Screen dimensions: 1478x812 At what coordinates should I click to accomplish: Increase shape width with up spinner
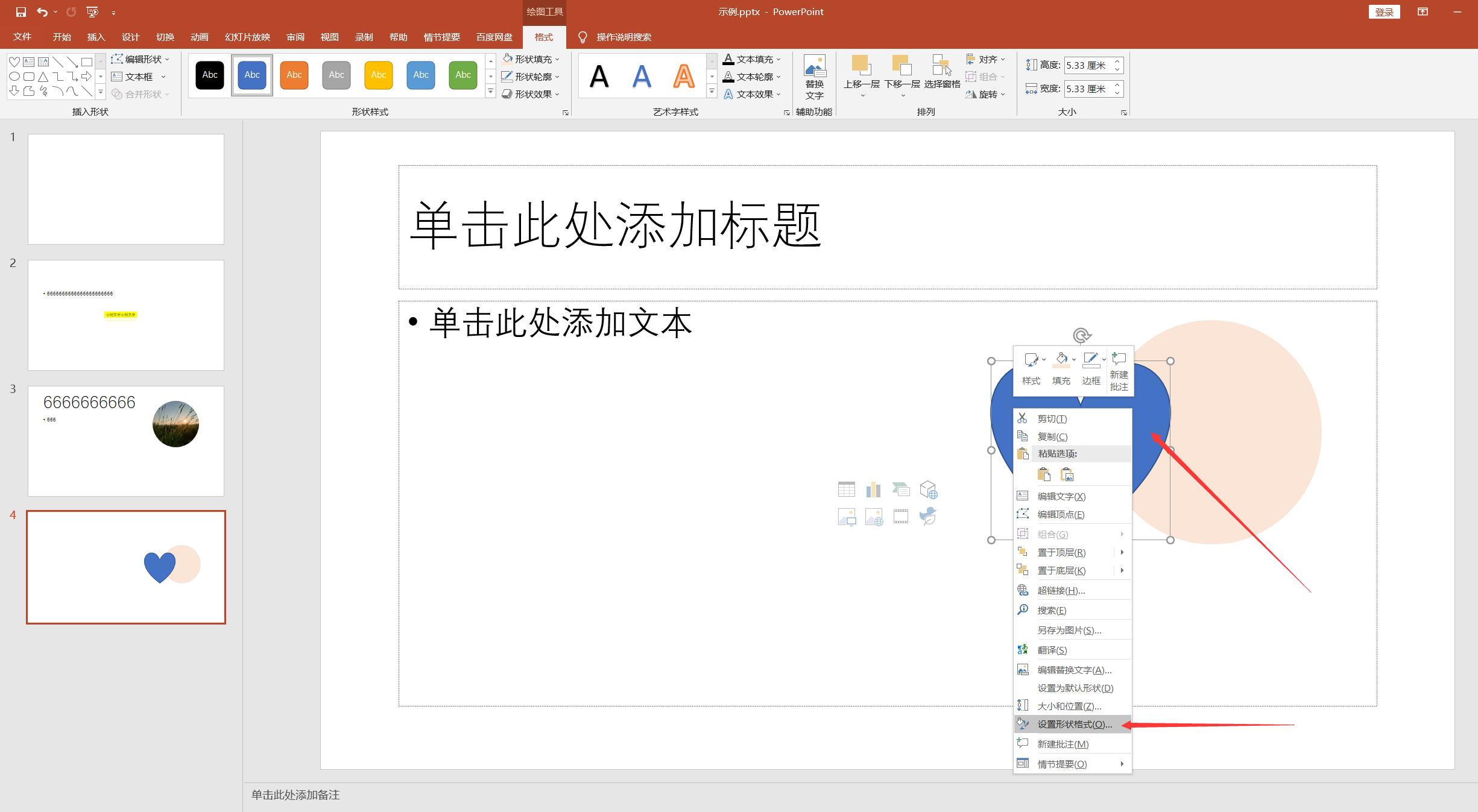(1117, 85)
